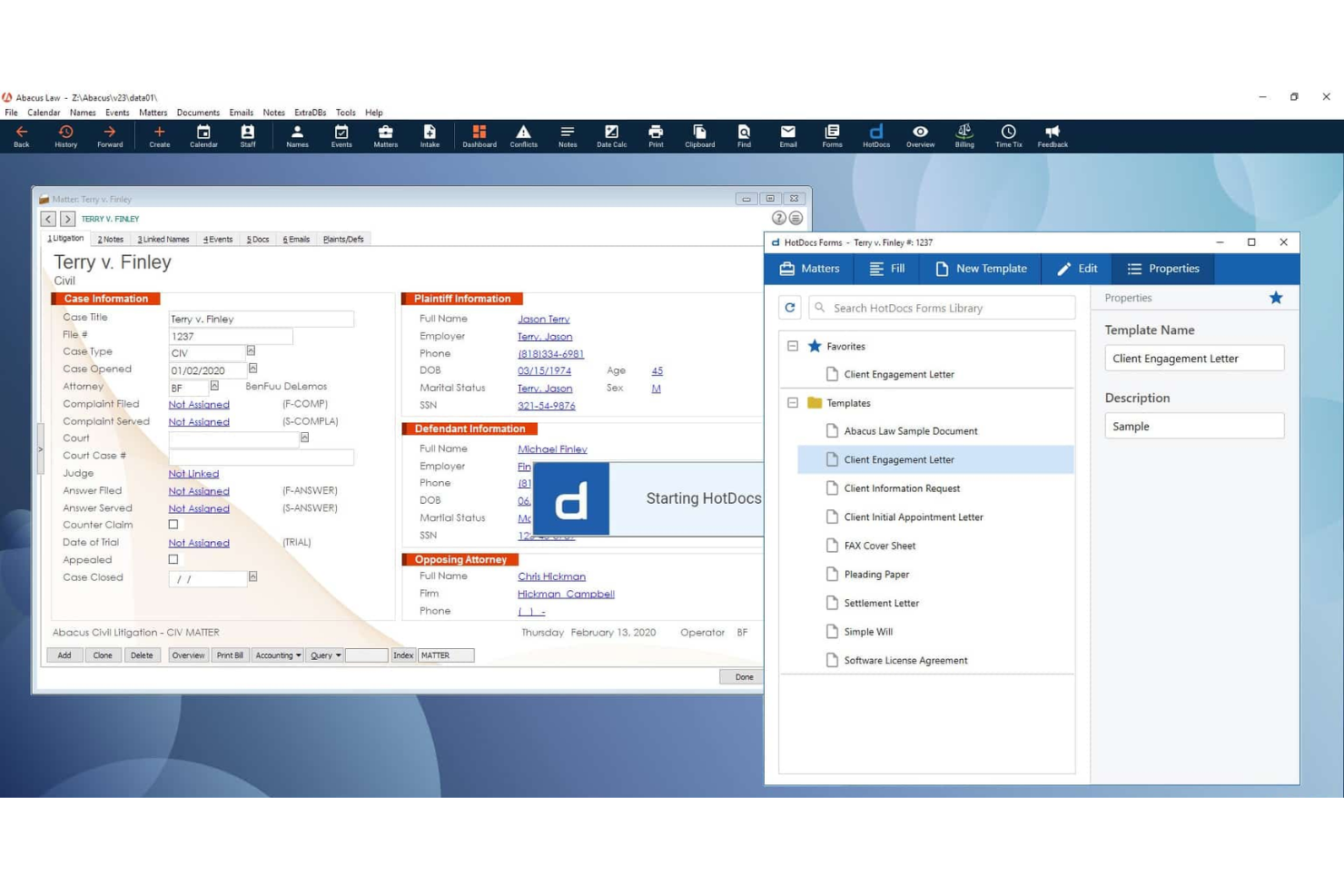
Task: Toggle the Appealed checkbox
Action: 173,560
